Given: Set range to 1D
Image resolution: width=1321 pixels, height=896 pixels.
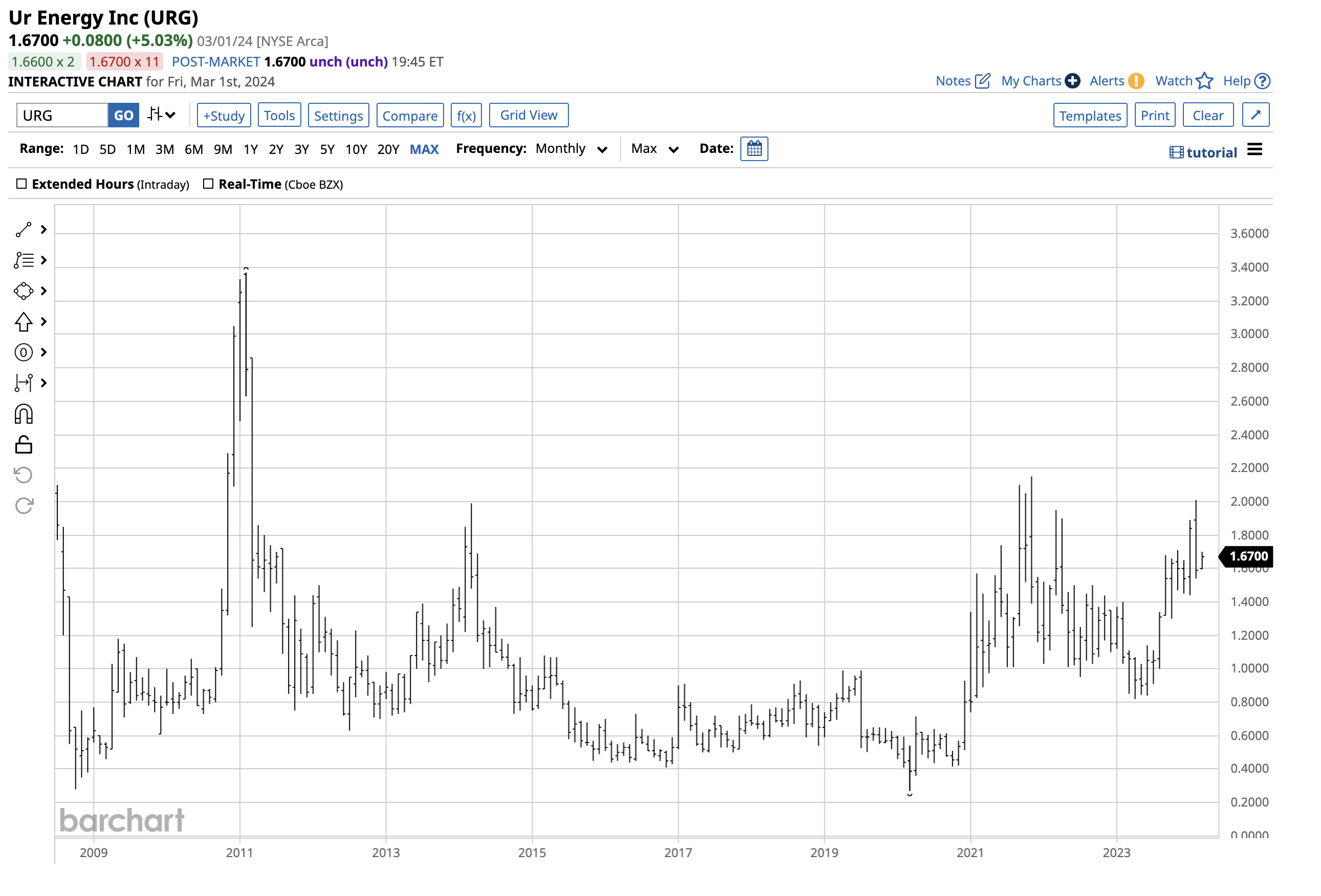Looking at the screenshot, I should [x=81, y=149].
